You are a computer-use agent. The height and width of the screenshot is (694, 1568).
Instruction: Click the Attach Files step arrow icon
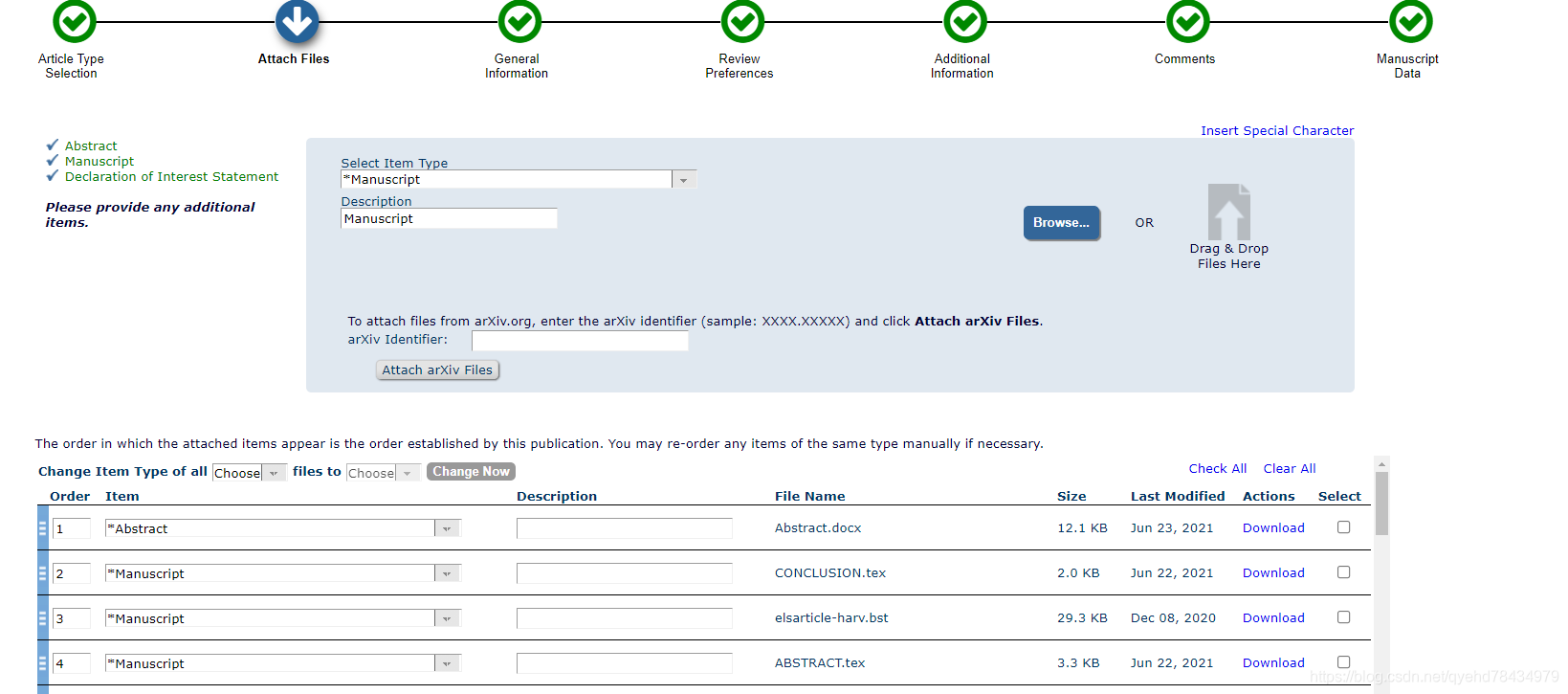298,21
